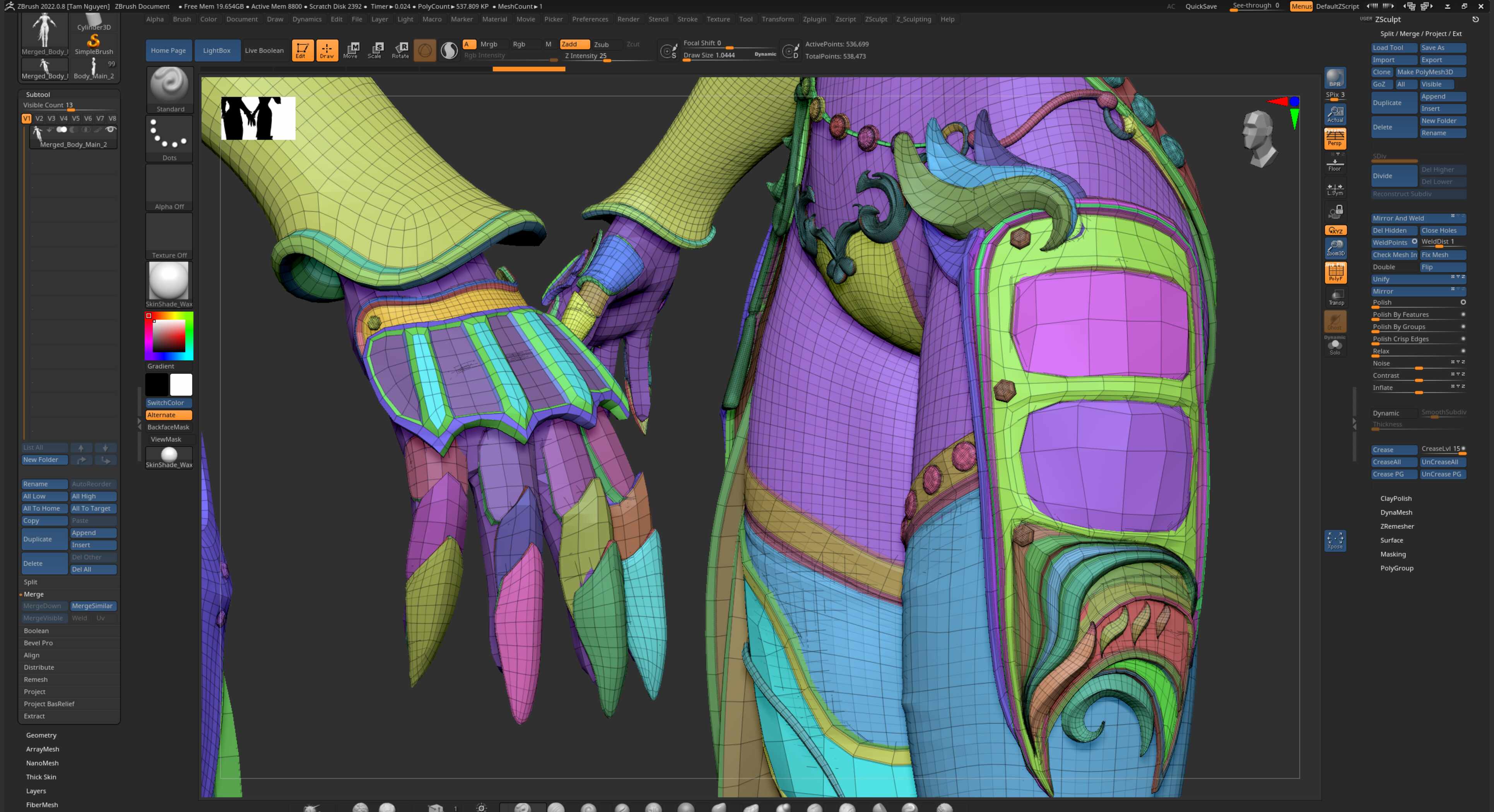Turn off Alternate color option
Viewport: 1494px width, 812px height.
168,415
